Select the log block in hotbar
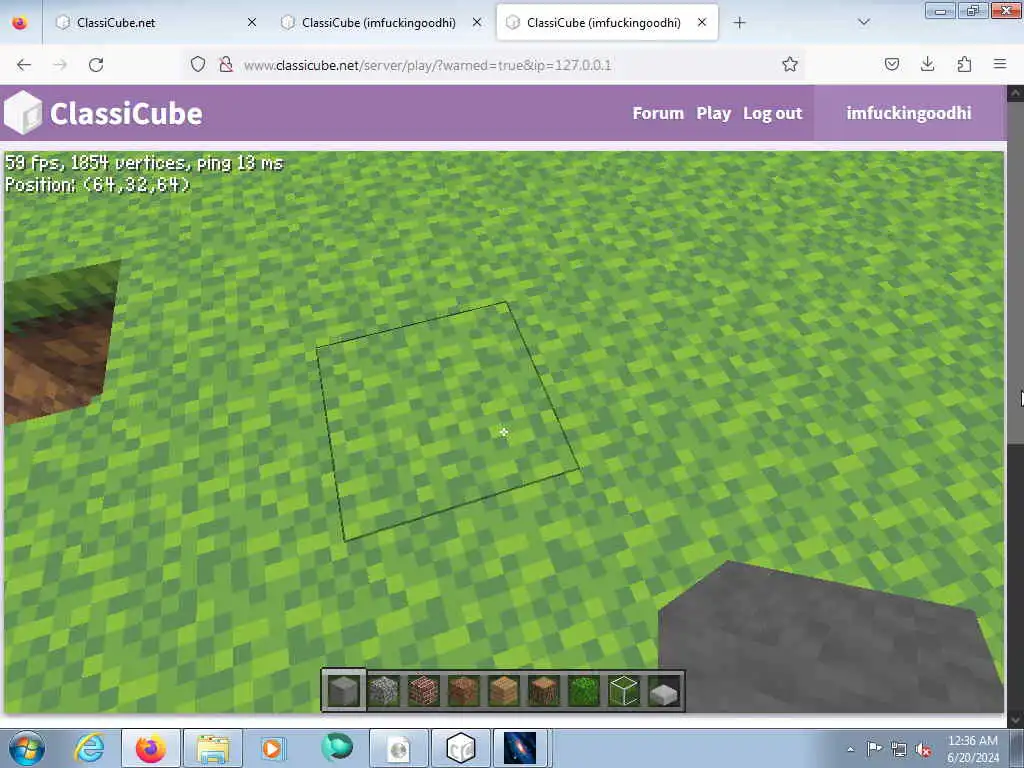 click(x=543, y=690)
